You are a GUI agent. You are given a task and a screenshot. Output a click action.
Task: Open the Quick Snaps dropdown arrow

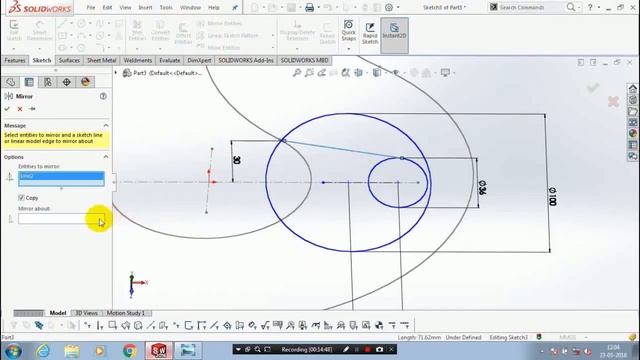(x=349, y=49)
